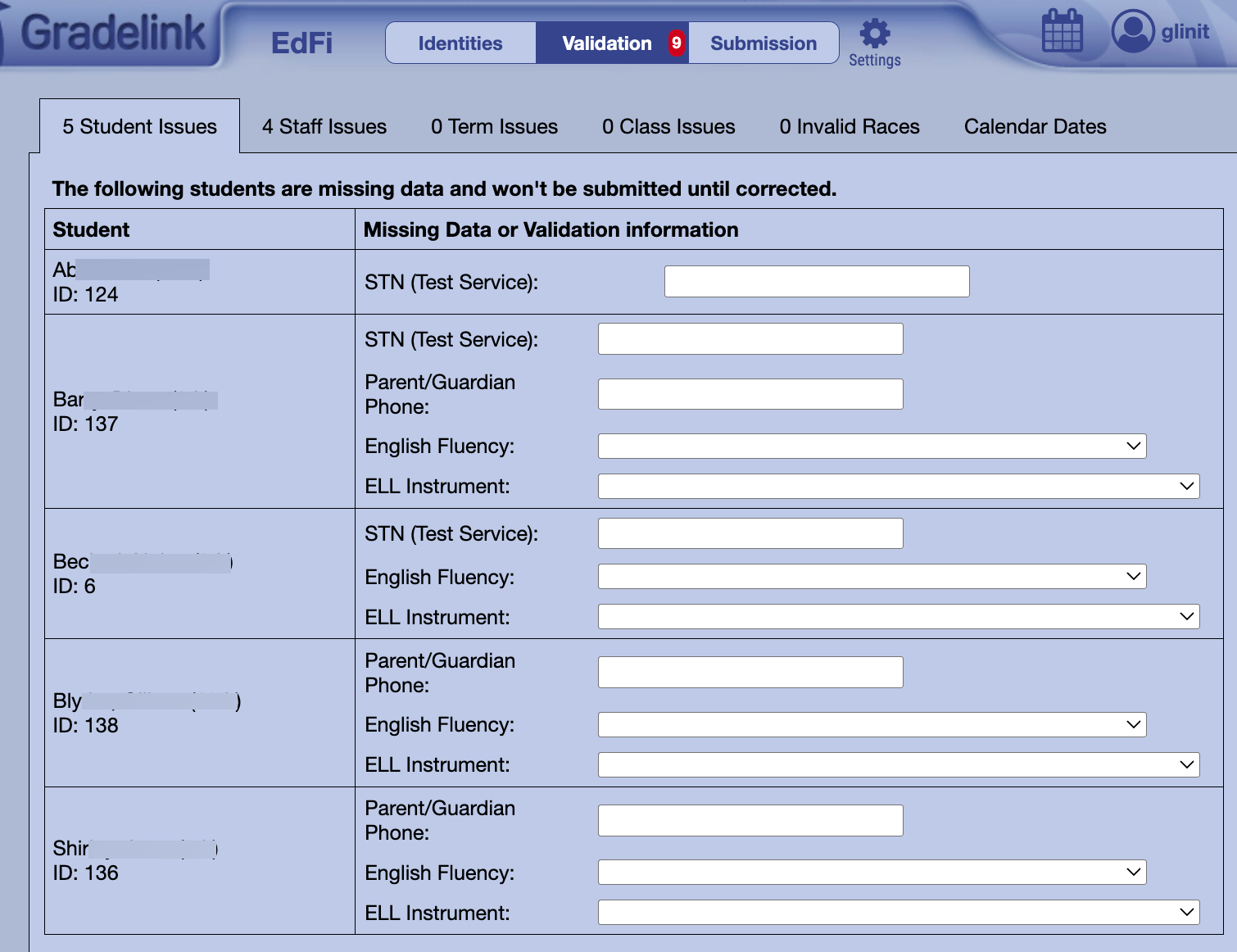Expand ELL Instrument dropdown for ID 138
Screen dimensions: 1237x952
point(899,764)
